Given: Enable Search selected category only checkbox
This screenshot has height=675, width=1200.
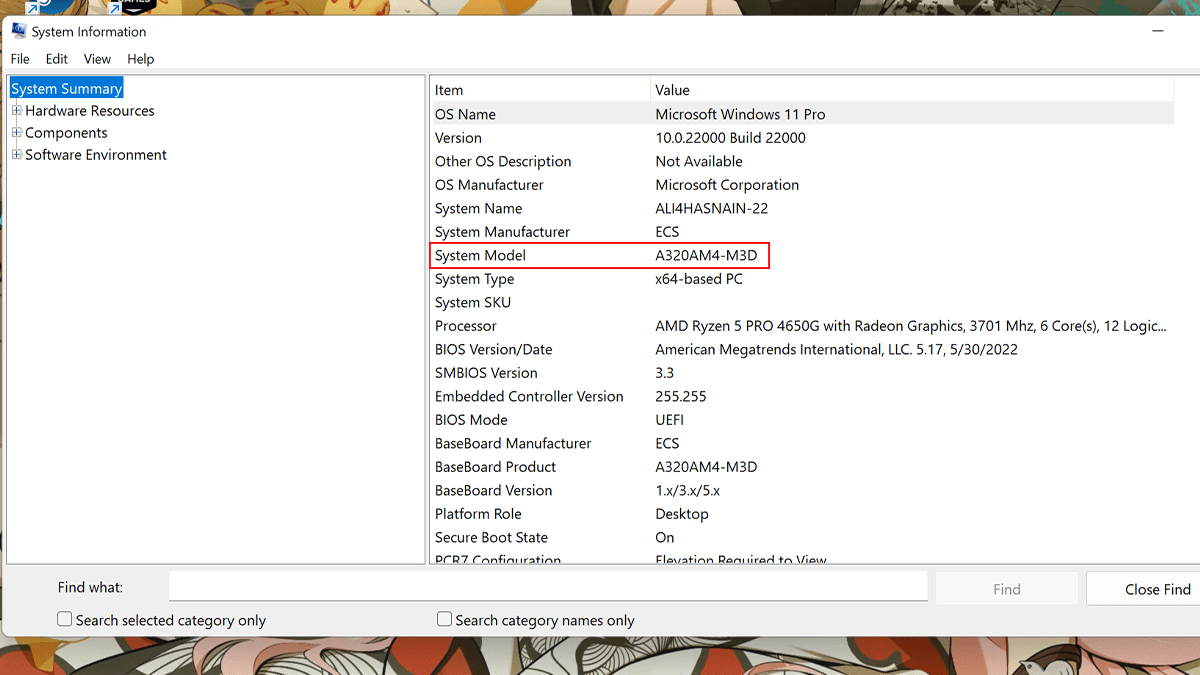Looking at the screenshot, I should (x=65, y=620).
